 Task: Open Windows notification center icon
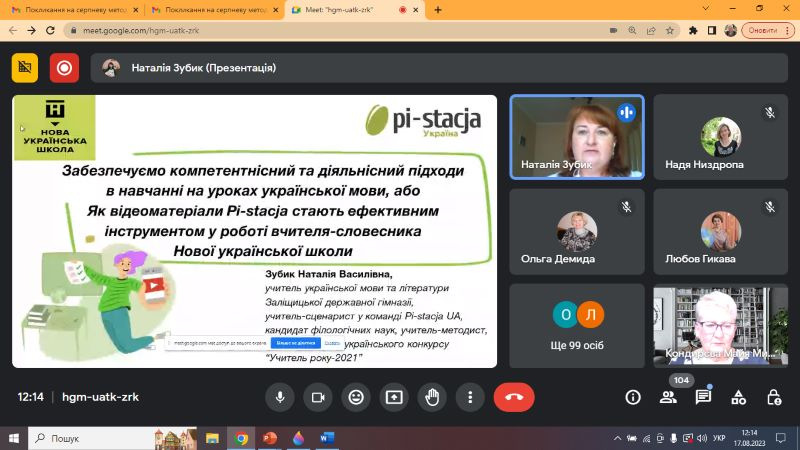coord(781,438)
